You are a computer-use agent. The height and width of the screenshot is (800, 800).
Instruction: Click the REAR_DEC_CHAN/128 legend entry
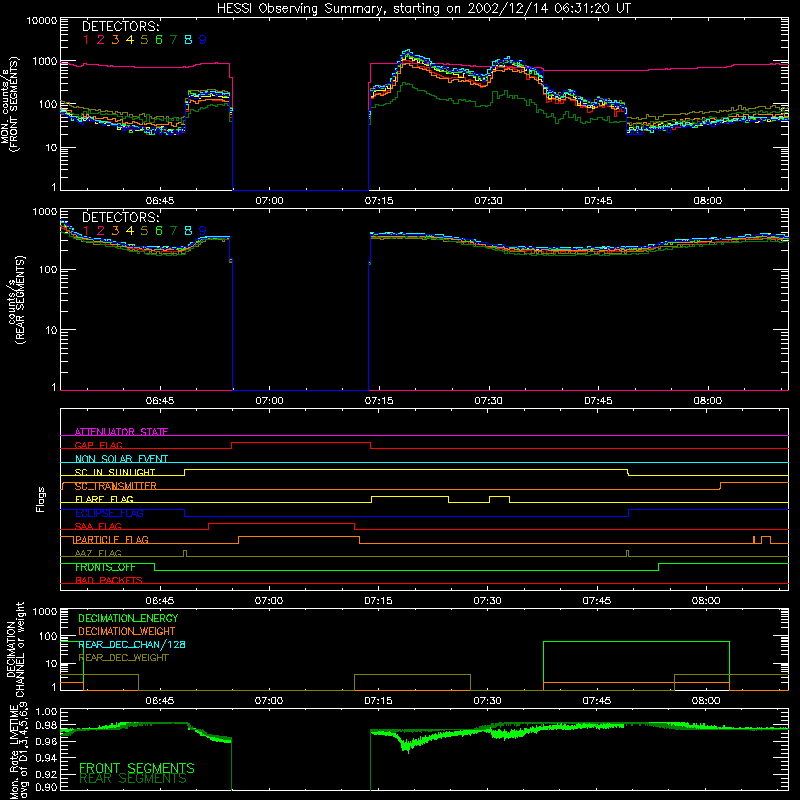tap(132, 644)
